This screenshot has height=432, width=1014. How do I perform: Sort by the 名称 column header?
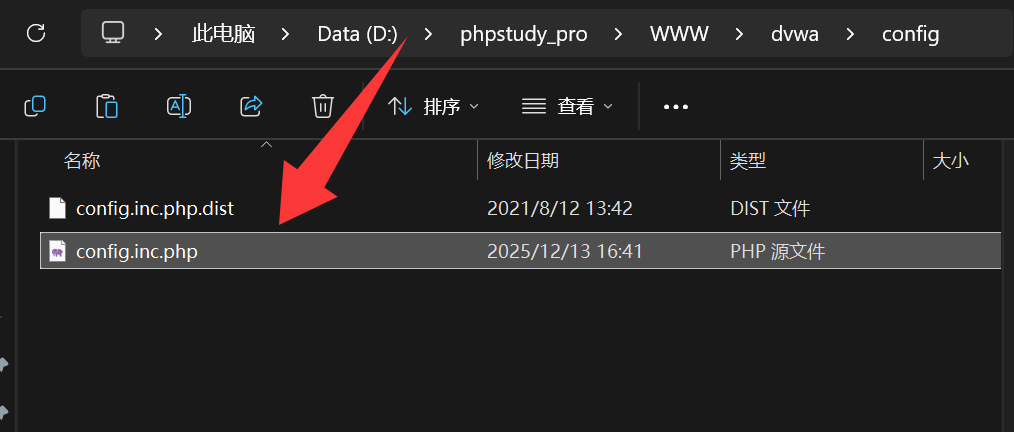point(82,160)
